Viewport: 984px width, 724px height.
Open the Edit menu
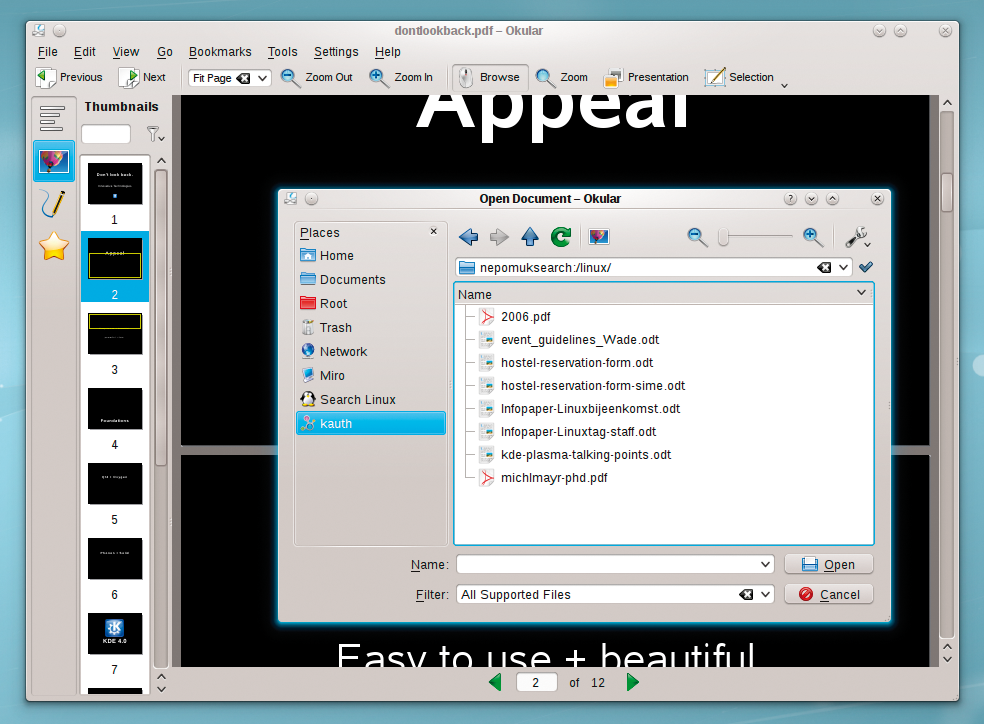point(85,51)
